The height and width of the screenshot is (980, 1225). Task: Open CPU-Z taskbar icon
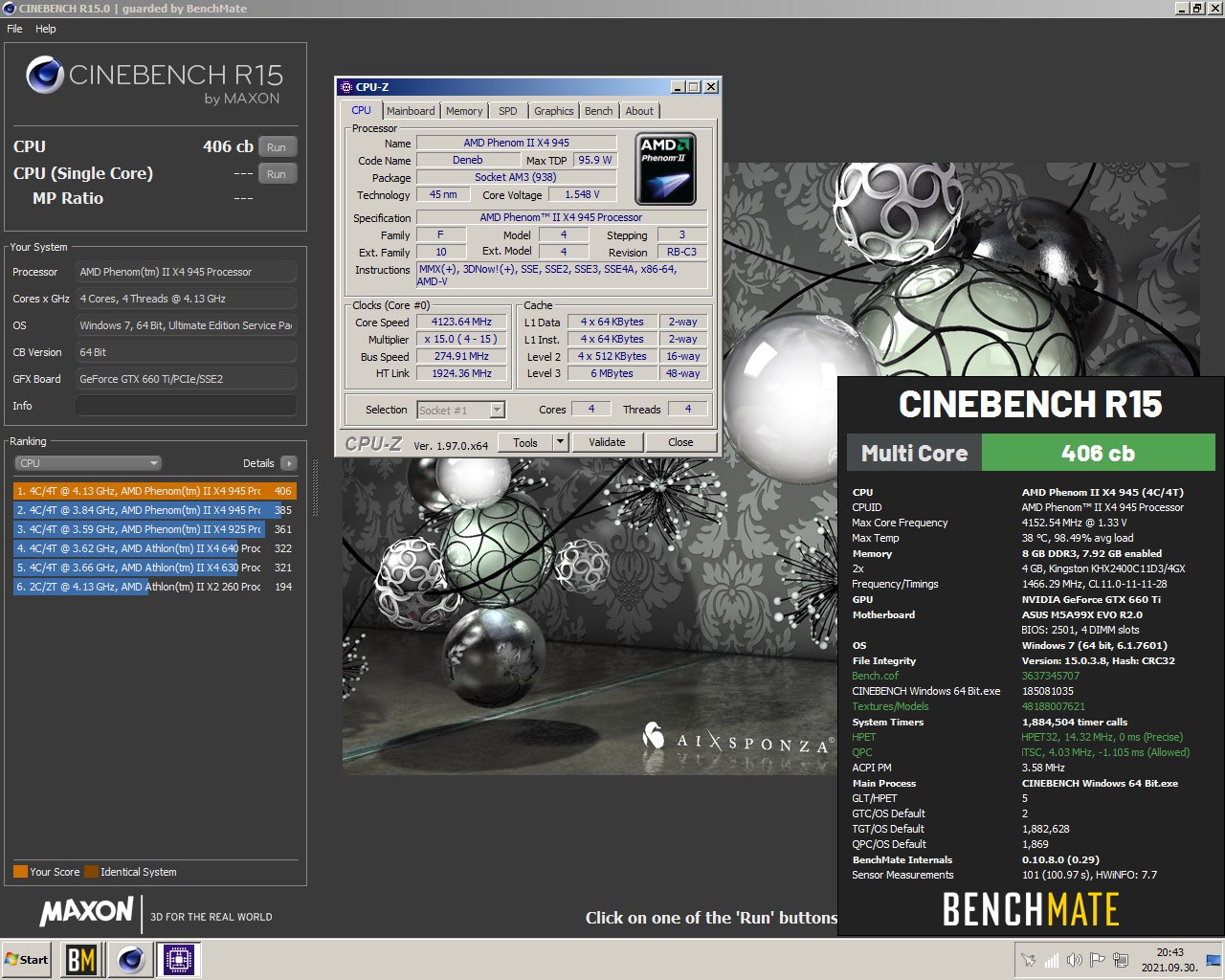(179, 959)
